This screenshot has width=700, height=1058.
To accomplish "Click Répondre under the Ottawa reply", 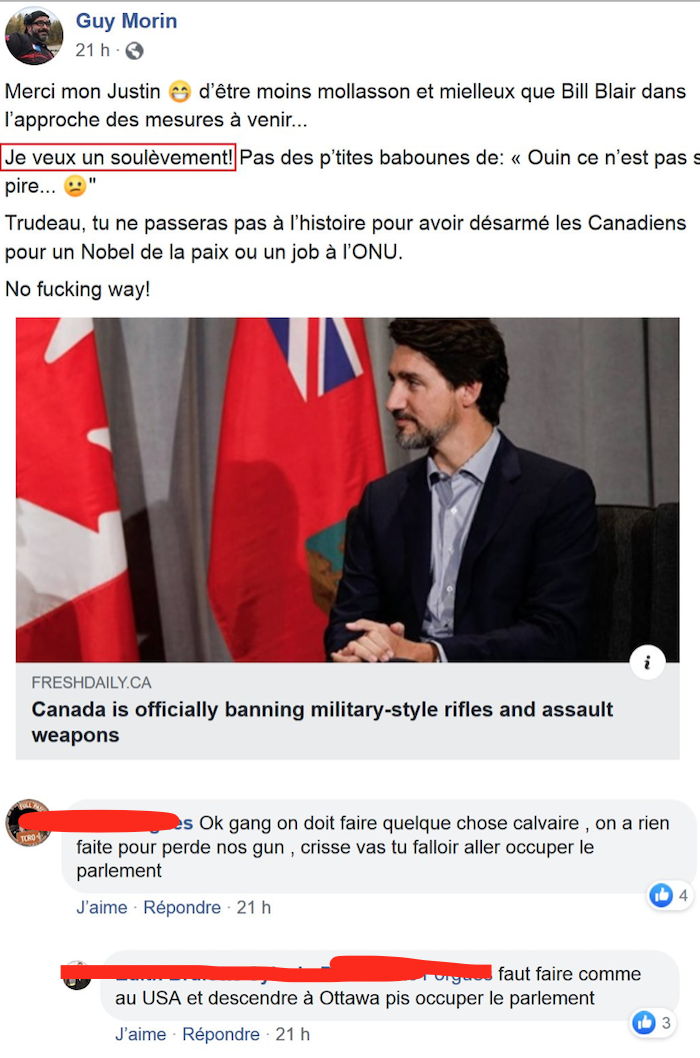I will (x=221, y=1034).
